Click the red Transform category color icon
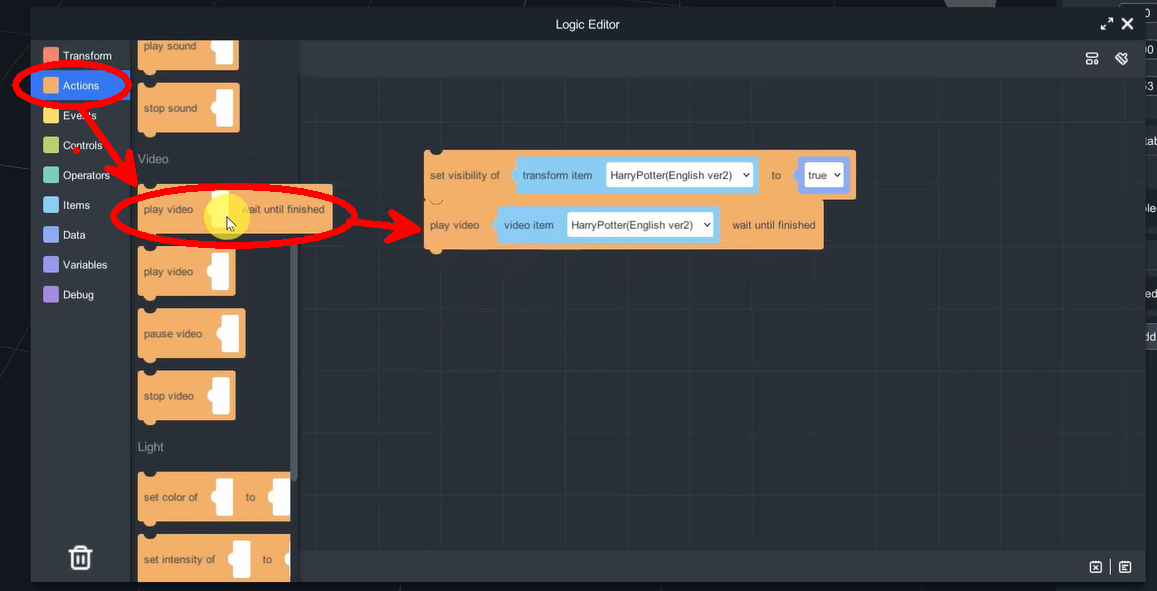Image resolution: width=1157 pixels, height=591 pixels. (x=51, y=55)
